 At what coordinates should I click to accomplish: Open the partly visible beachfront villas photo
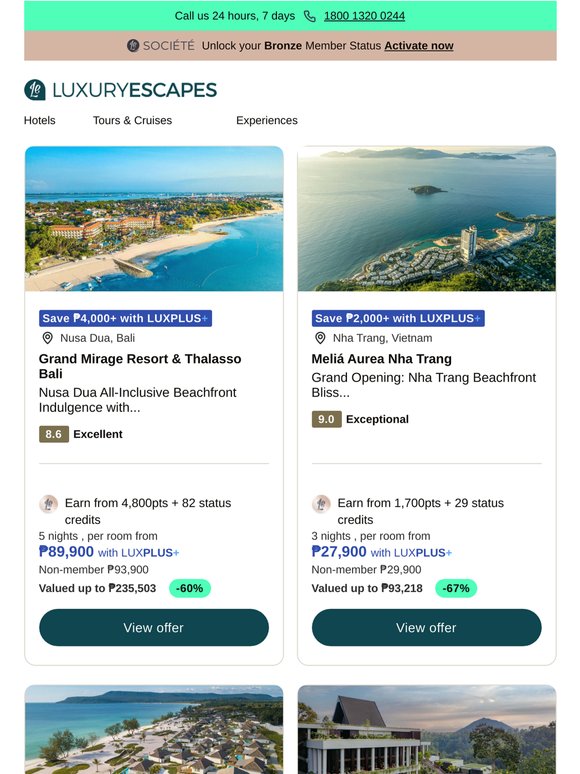coord(154,729)
